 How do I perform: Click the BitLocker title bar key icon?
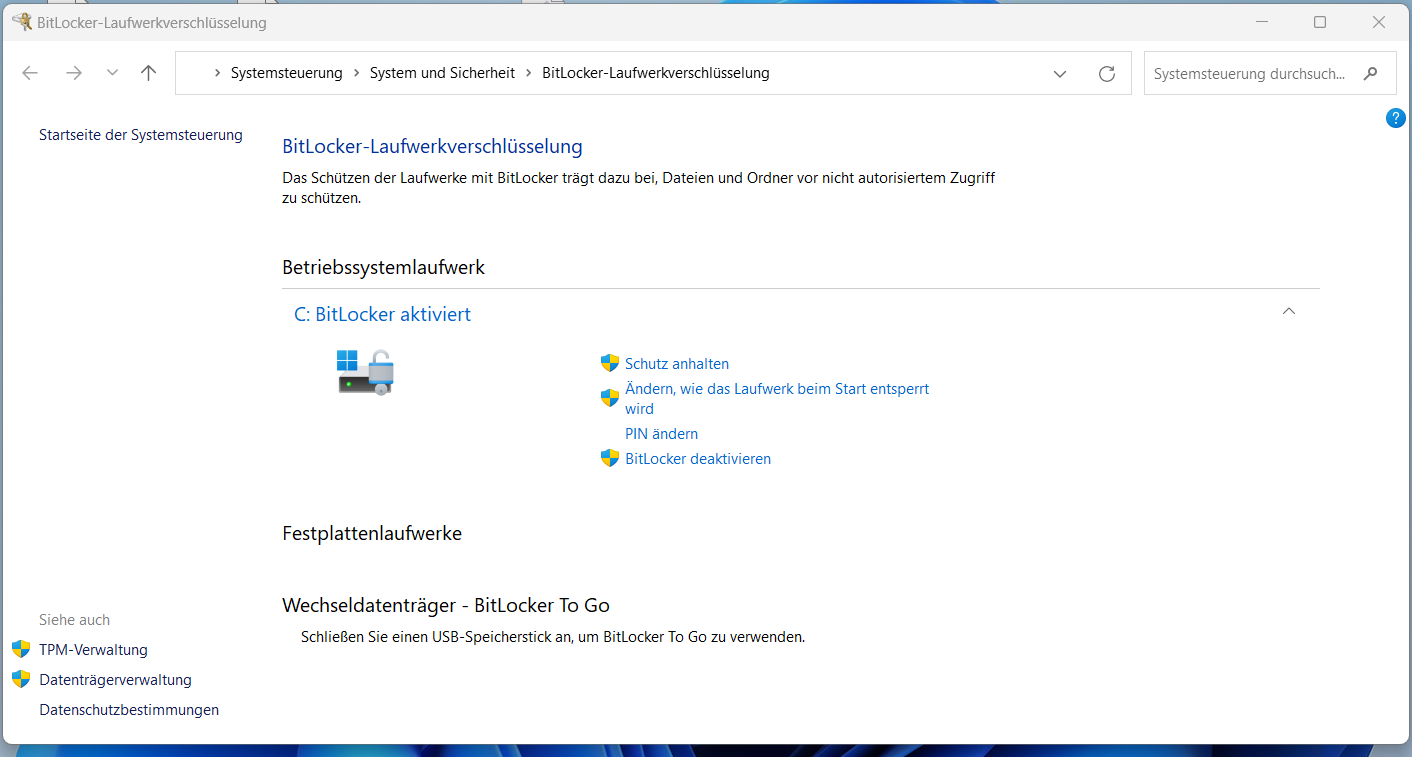point(22,22)
